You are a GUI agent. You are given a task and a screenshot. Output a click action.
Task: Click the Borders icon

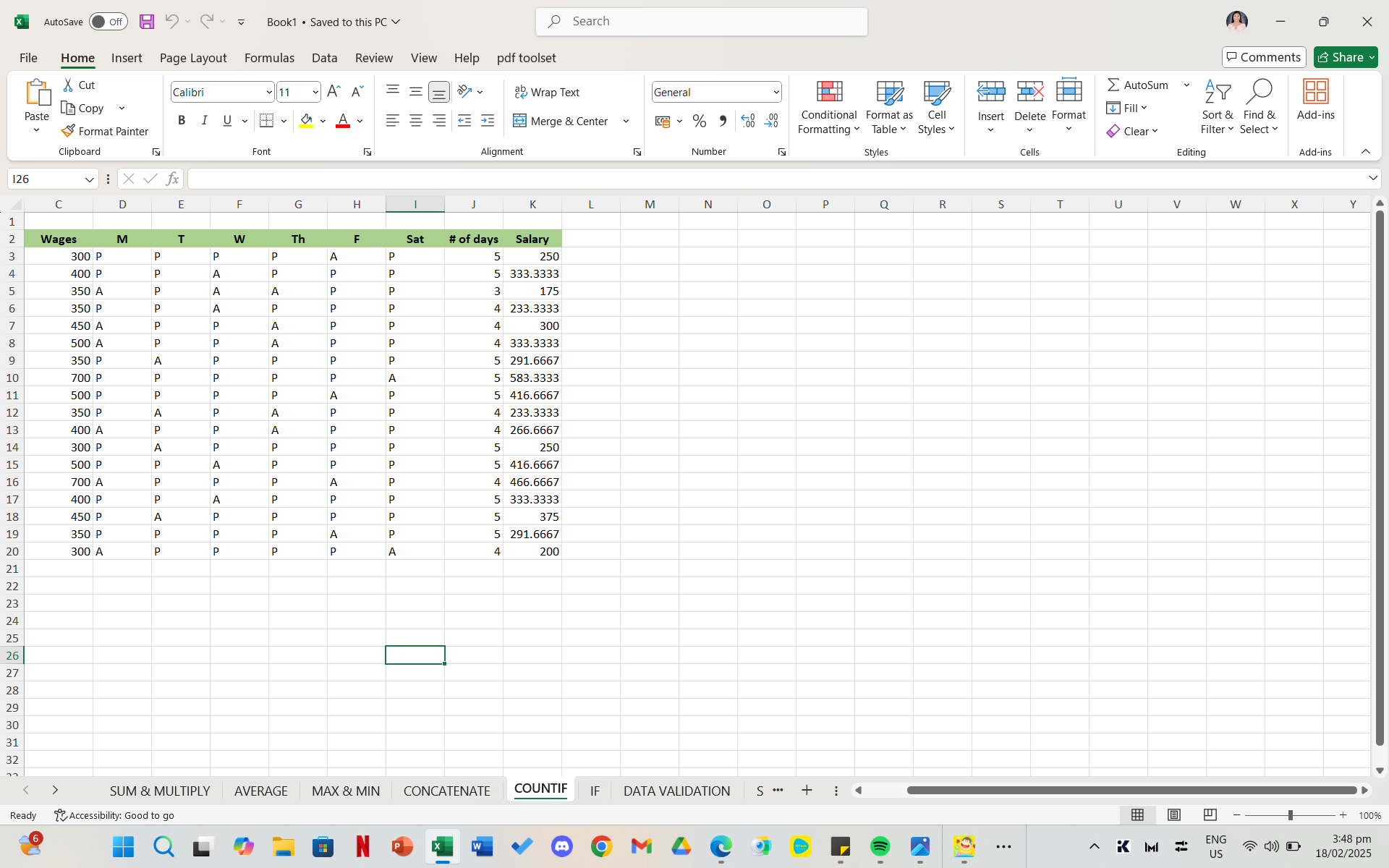[x=266, y=121]
